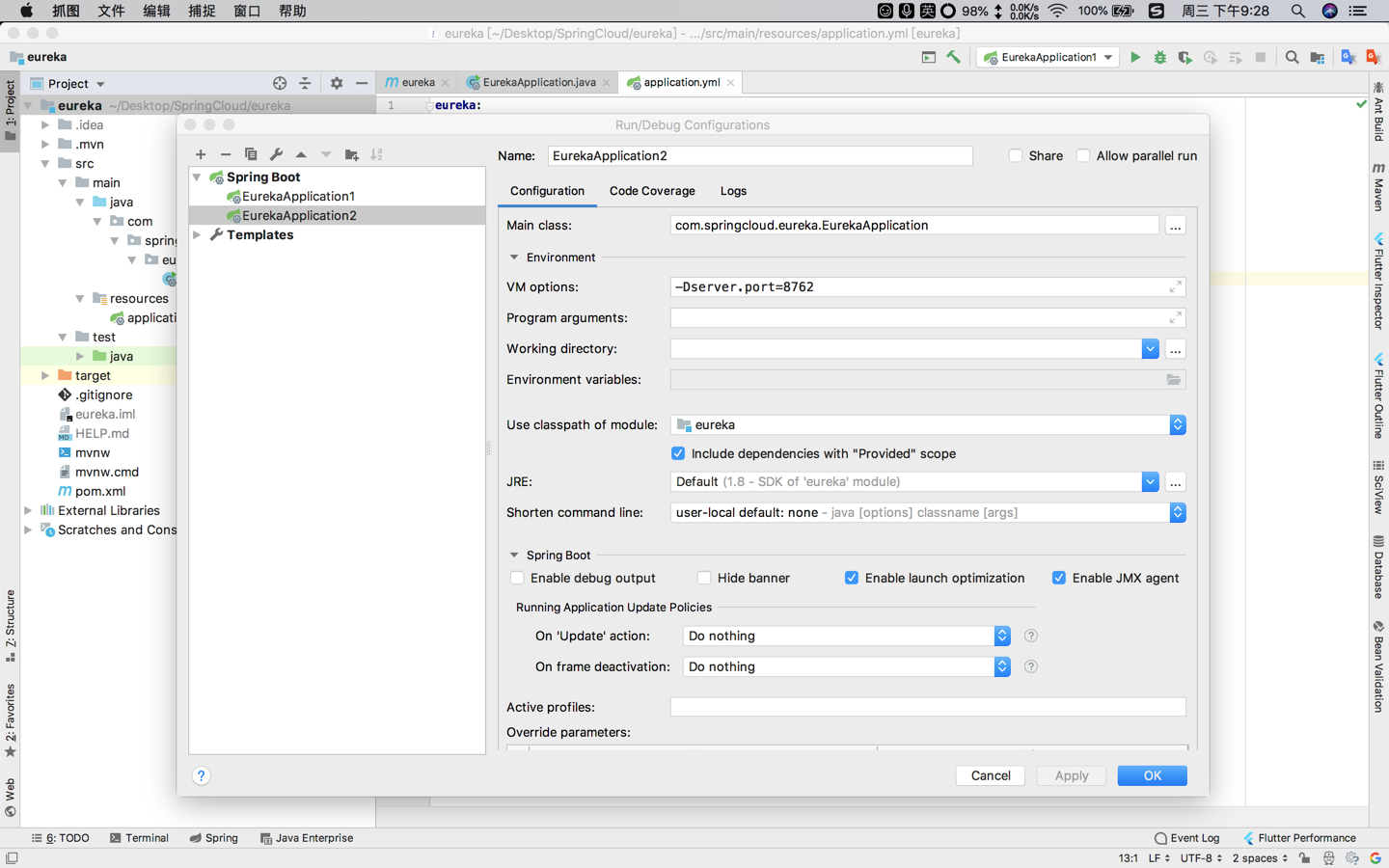Open On frame deactivation dropdown

[1002, 666]
